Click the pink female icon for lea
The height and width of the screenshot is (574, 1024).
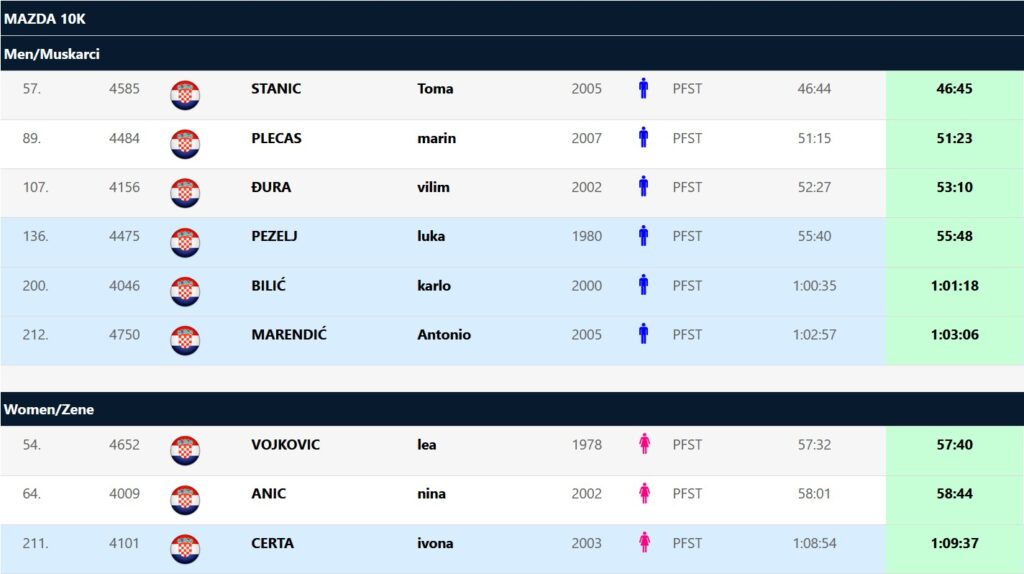click(x=643, y=444)
